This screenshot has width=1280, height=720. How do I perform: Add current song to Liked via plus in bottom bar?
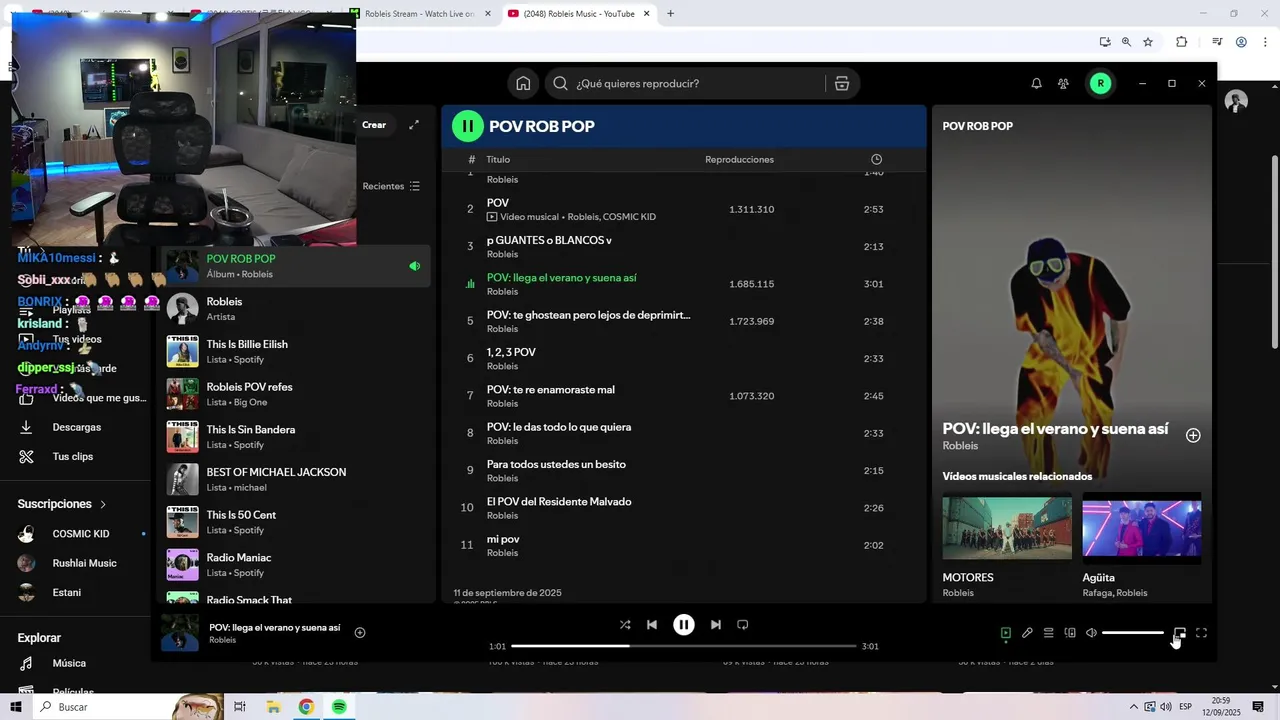[360, 633]
